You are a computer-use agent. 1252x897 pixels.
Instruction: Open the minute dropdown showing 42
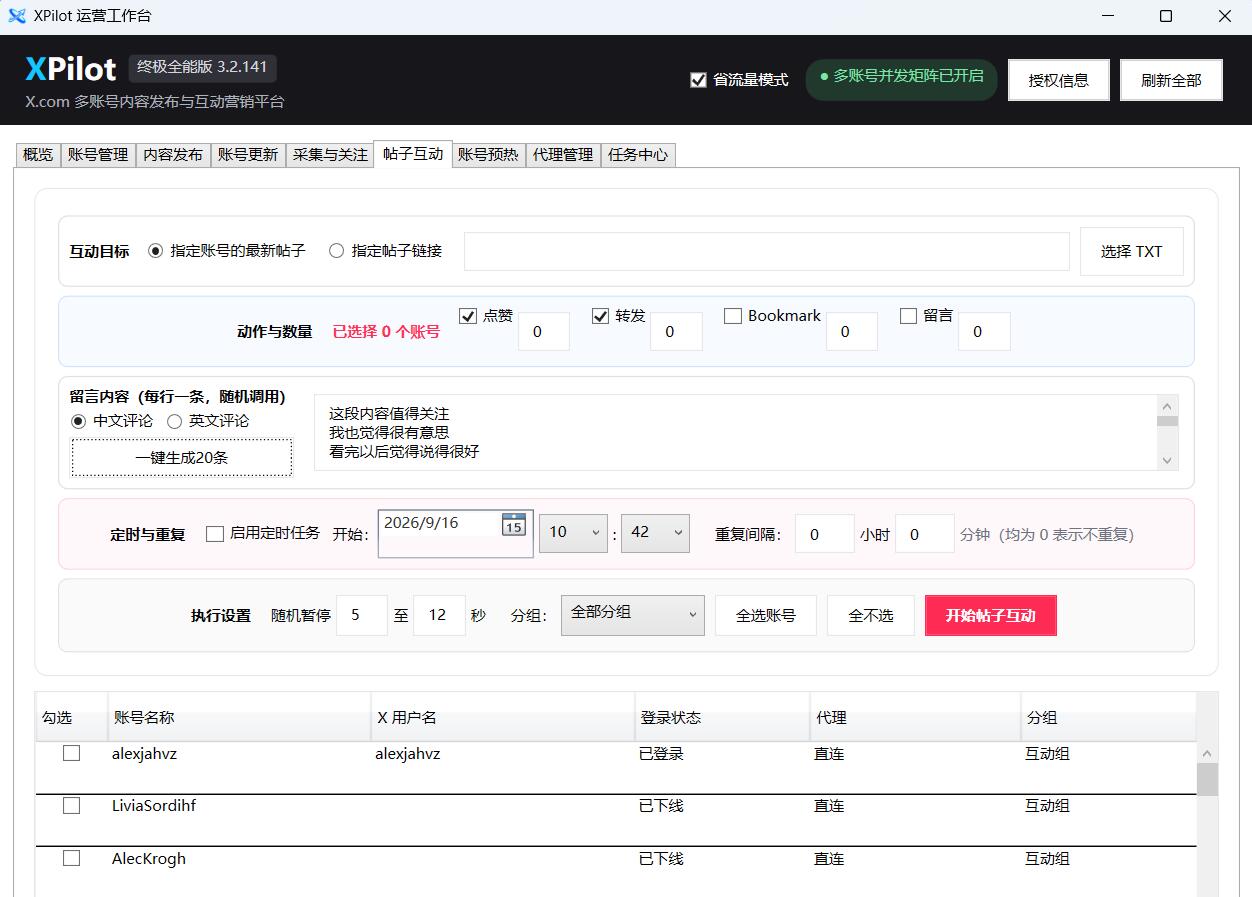[x=655, y=533]
